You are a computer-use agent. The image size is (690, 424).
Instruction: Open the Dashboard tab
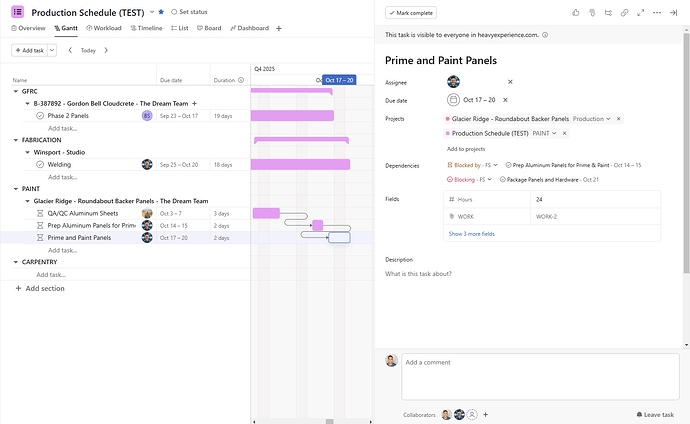[x=250, y=28]
